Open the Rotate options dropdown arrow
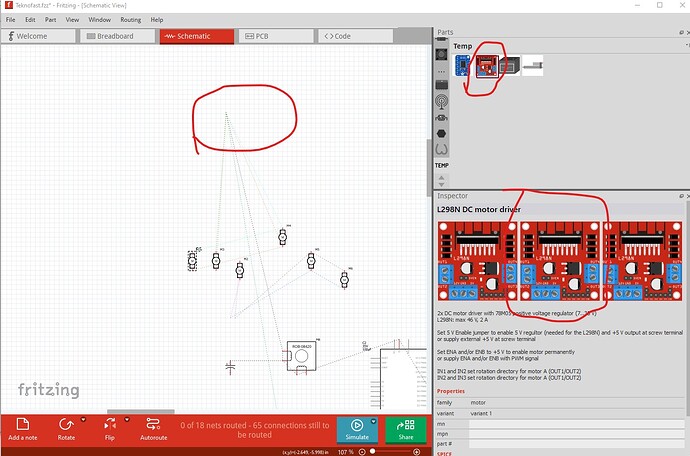690x456 pixels. pos(83,419)
